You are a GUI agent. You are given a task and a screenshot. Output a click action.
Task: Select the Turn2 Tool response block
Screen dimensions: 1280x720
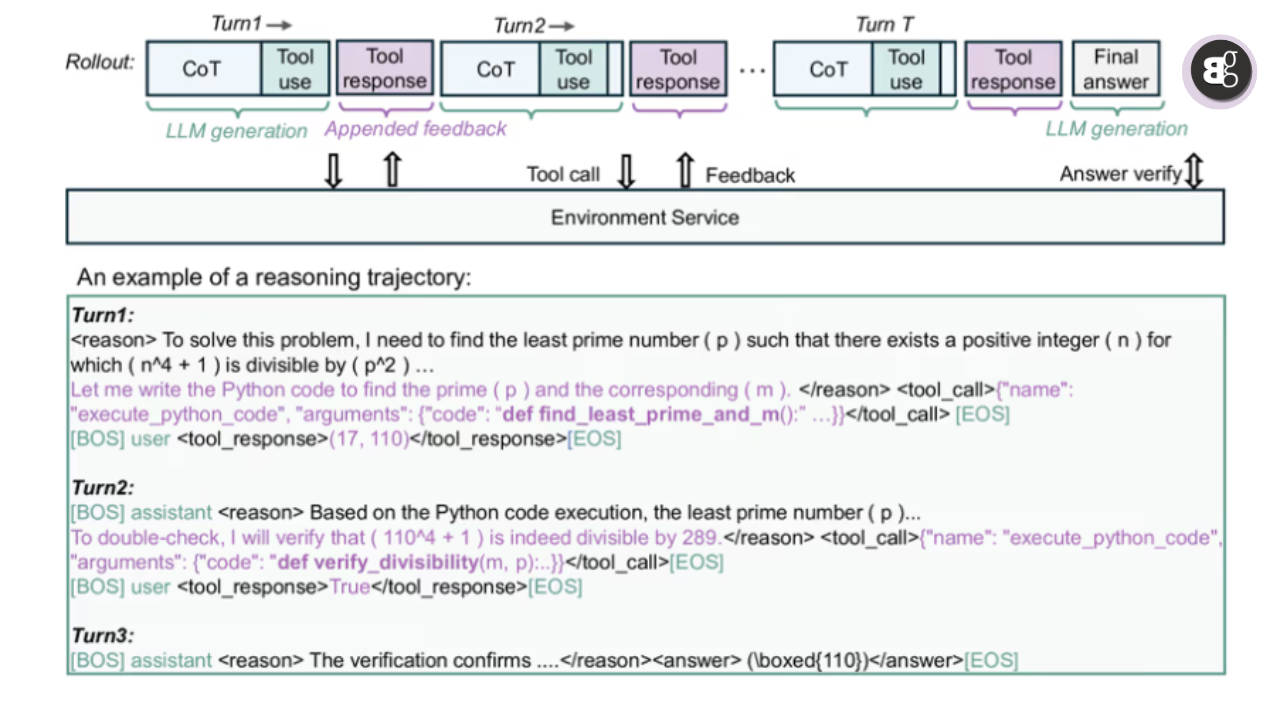tap(678, 69)
